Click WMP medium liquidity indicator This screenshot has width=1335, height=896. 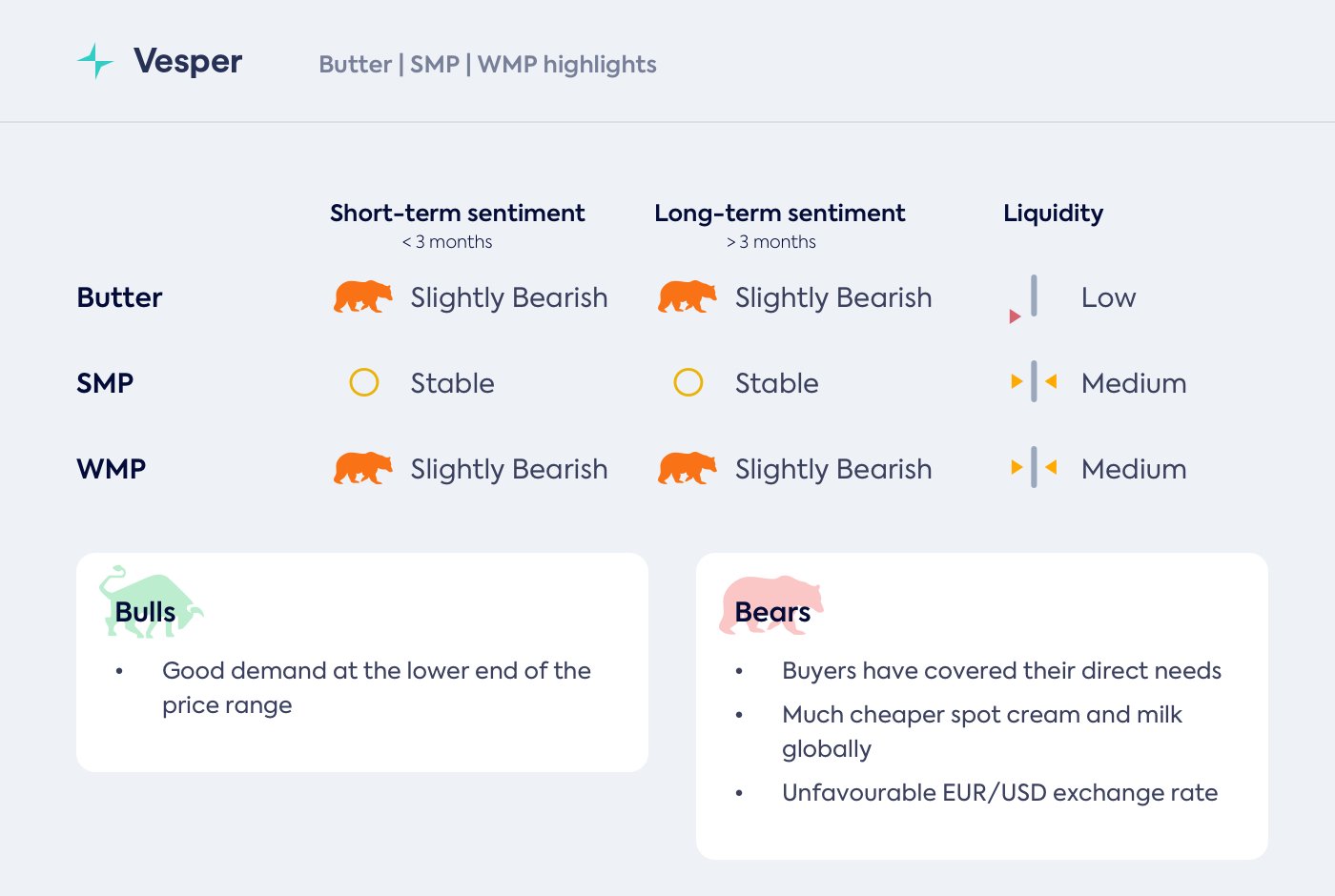coord(1034,468)
